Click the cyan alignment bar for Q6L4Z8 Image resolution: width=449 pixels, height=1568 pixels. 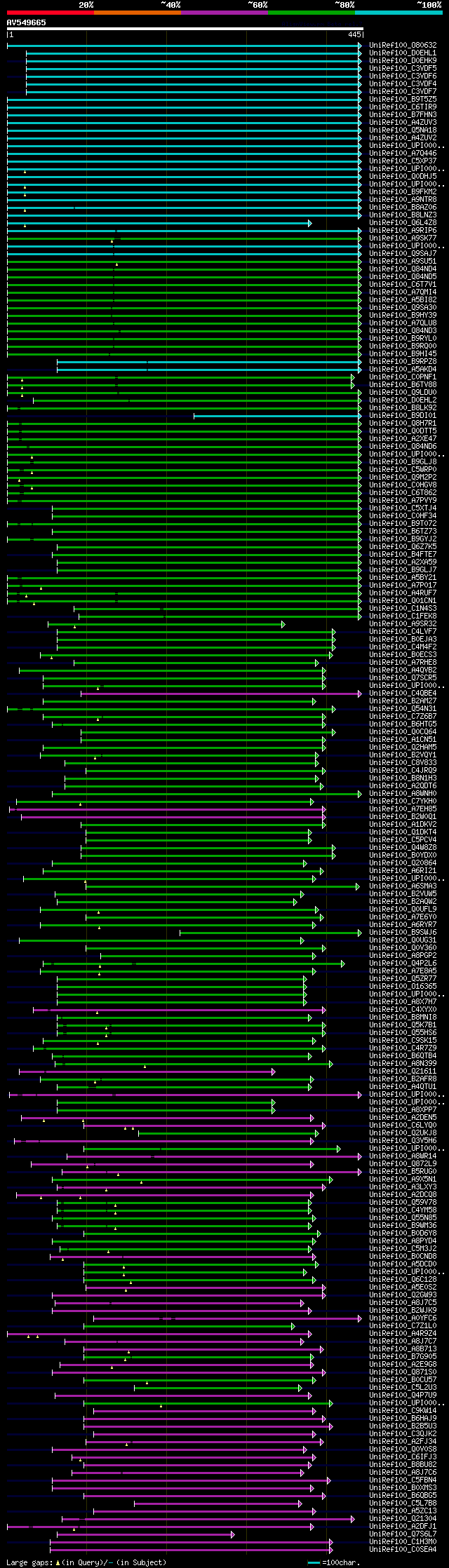click(x=159, y=223)
